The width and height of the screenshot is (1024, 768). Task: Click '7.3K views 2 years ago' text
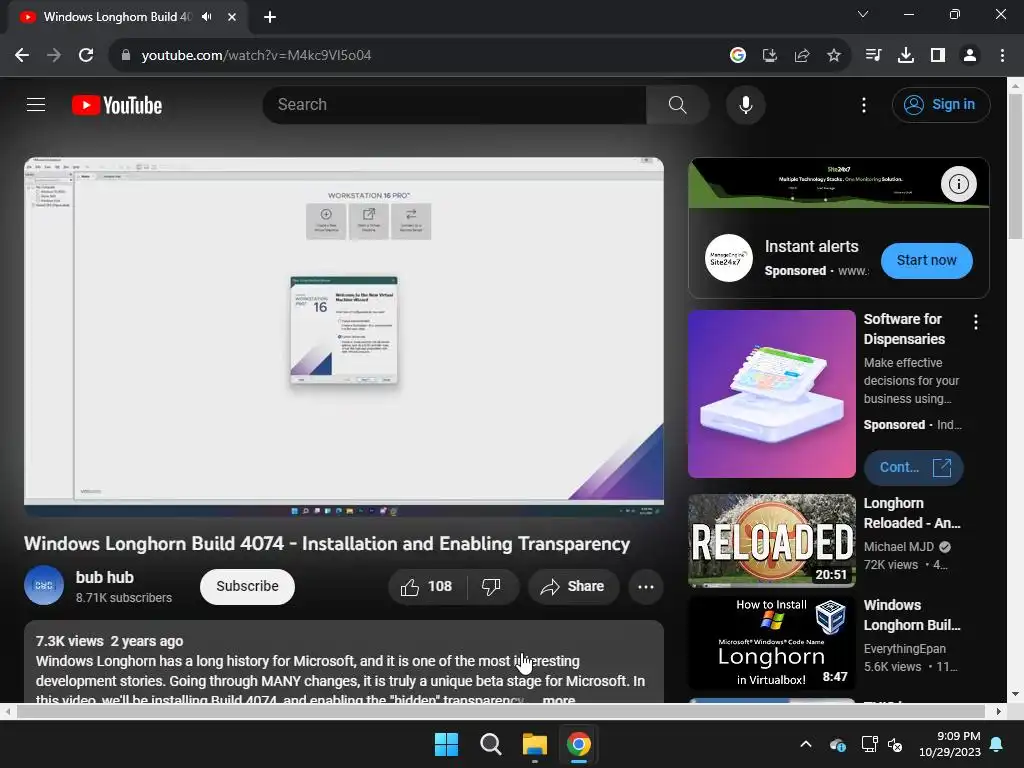coord(110,641)
